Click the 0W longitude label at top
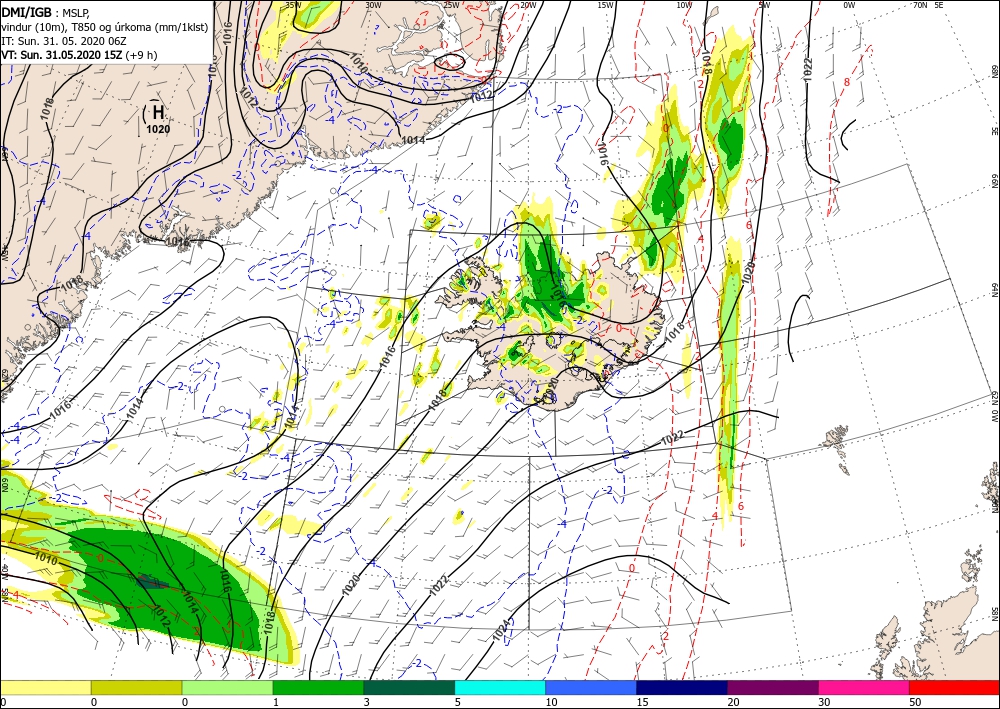This screenshot has height=709, width=1000. click(x=849, y=5)
